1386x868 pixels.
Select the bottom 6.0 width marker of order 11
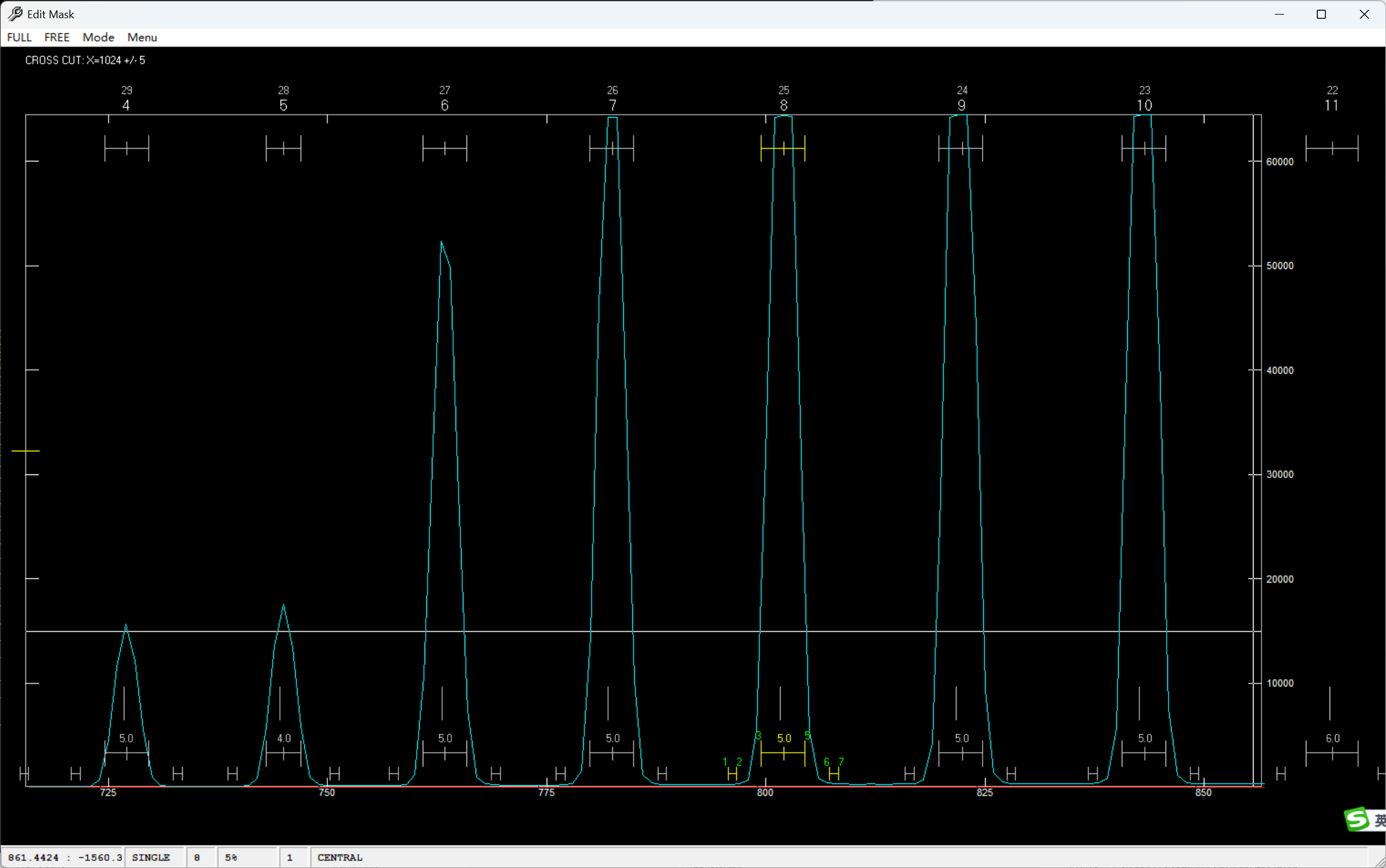[1331, 753]
